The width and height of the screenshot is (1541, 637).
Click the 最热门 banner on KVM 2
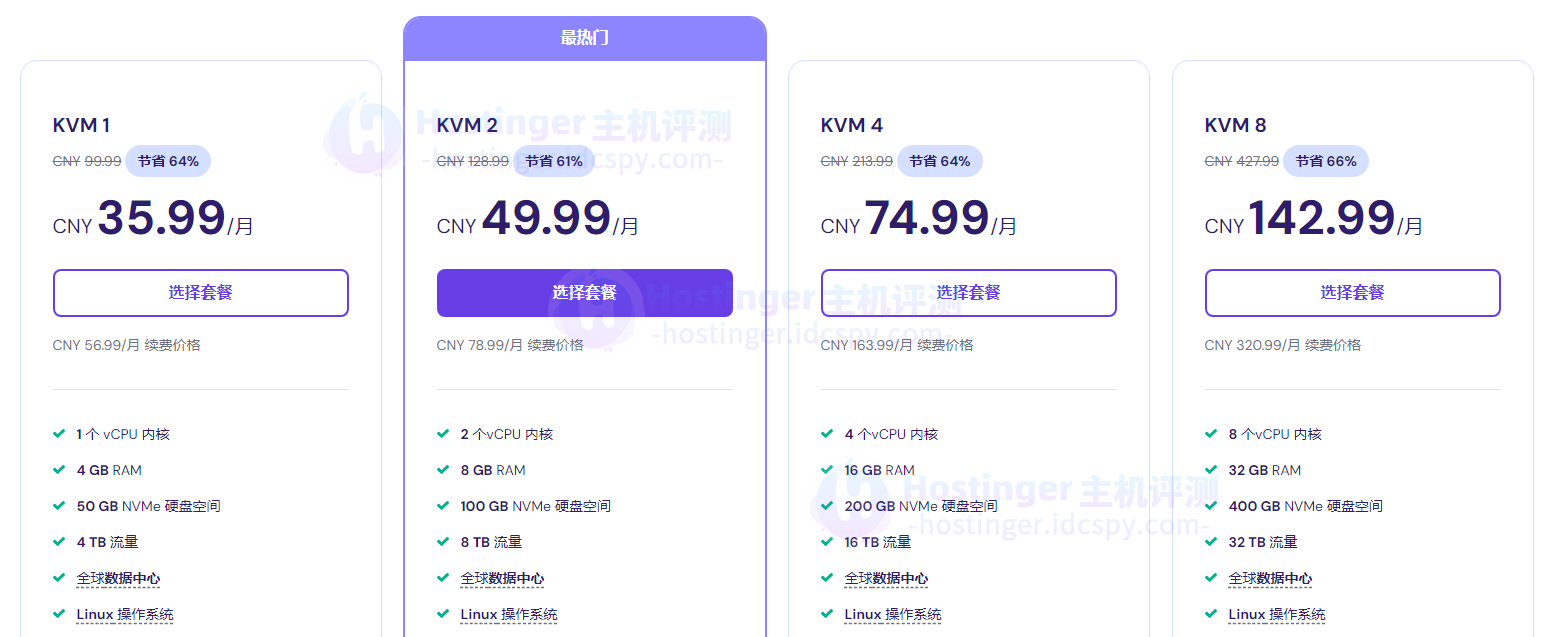[584, 38]
